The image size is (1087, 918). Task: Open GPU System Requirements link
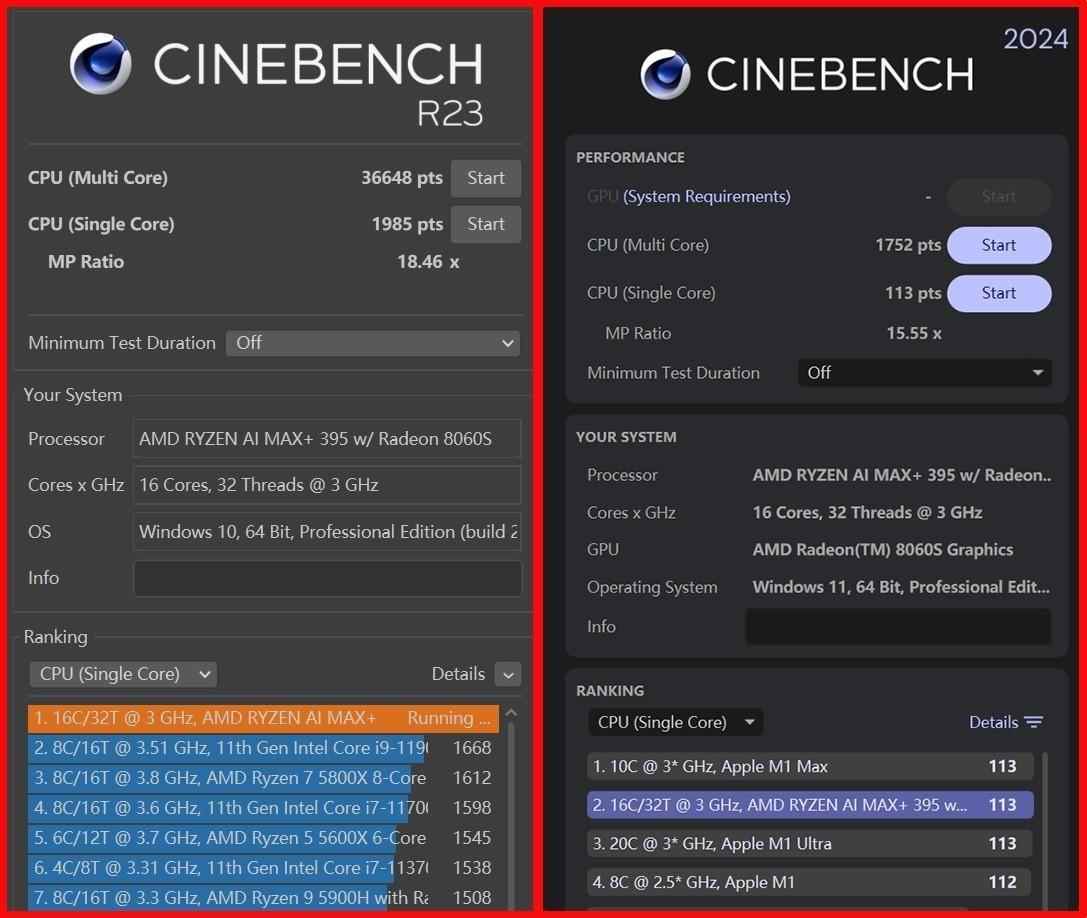click(706, 197)
